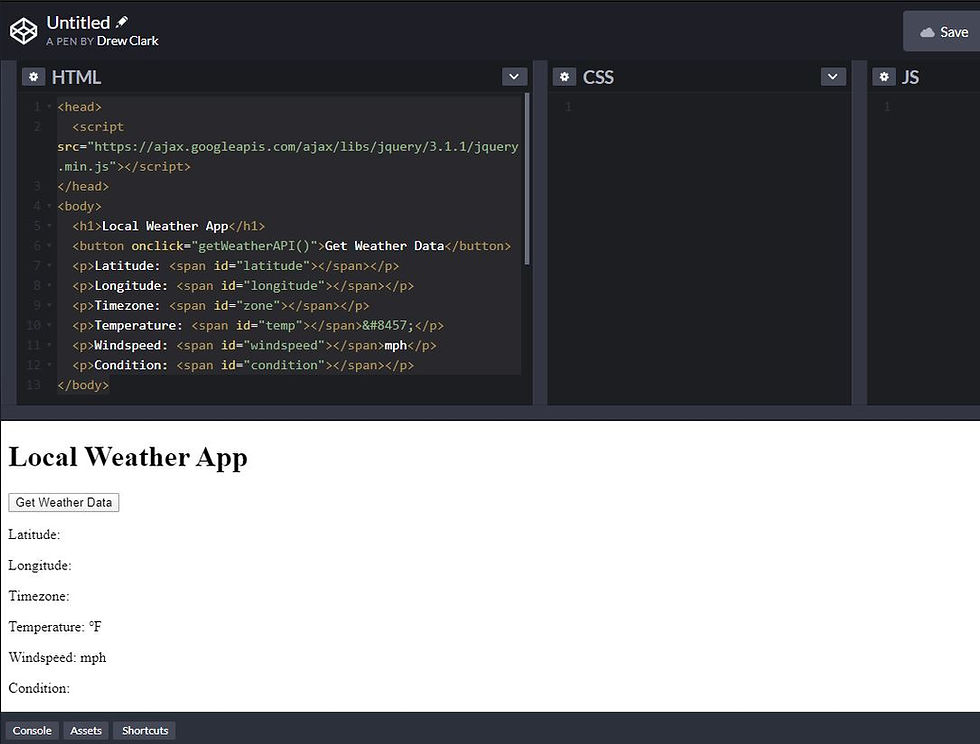Viewport: 980px width, 744px height.
Task: Open the Console panel
Action: (32, 730)
